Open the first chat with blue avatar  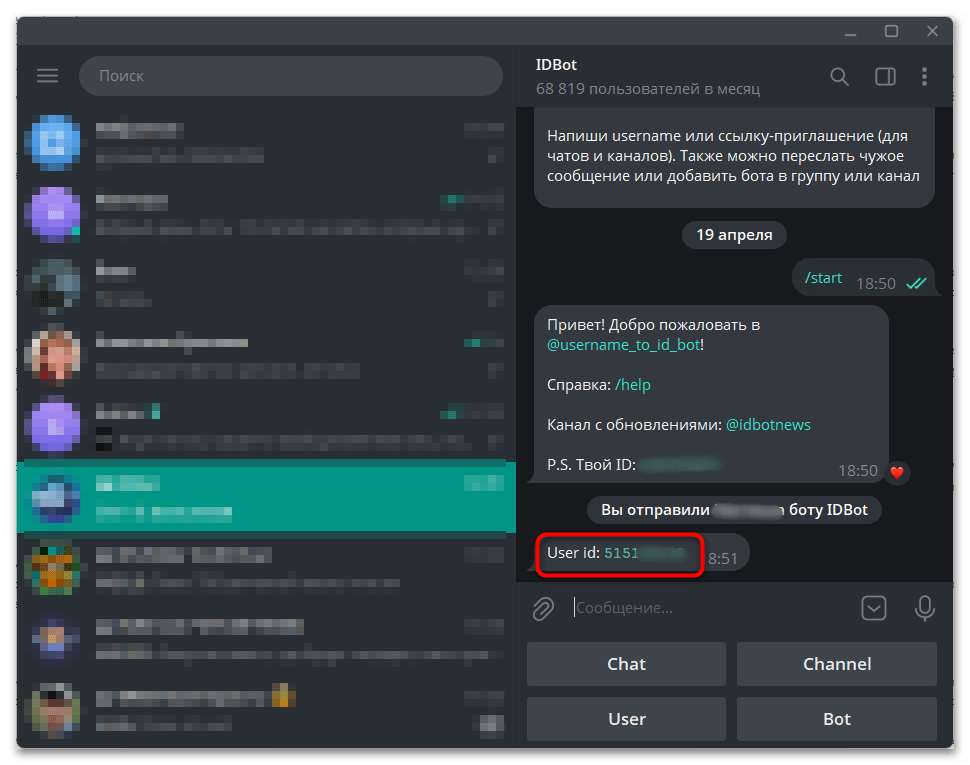[x=266, y=142]
